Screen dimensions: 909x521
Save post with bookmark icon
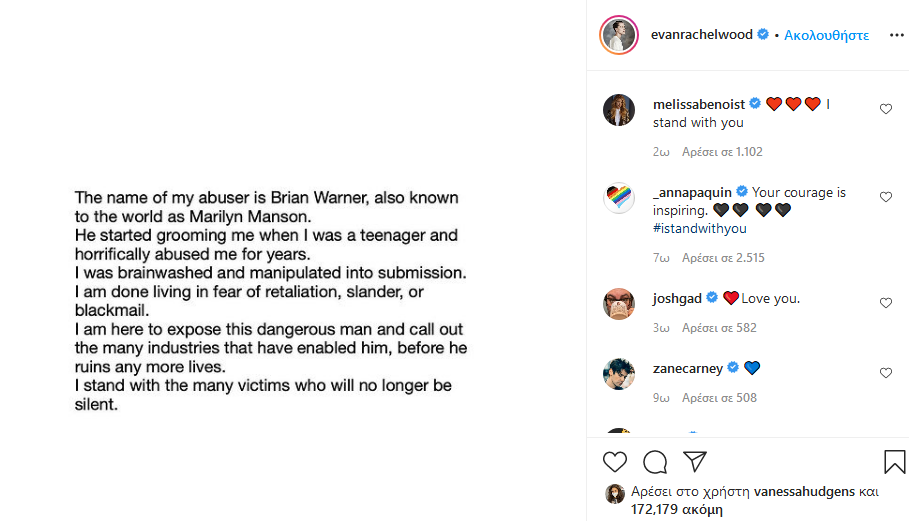tap(894, 462)
